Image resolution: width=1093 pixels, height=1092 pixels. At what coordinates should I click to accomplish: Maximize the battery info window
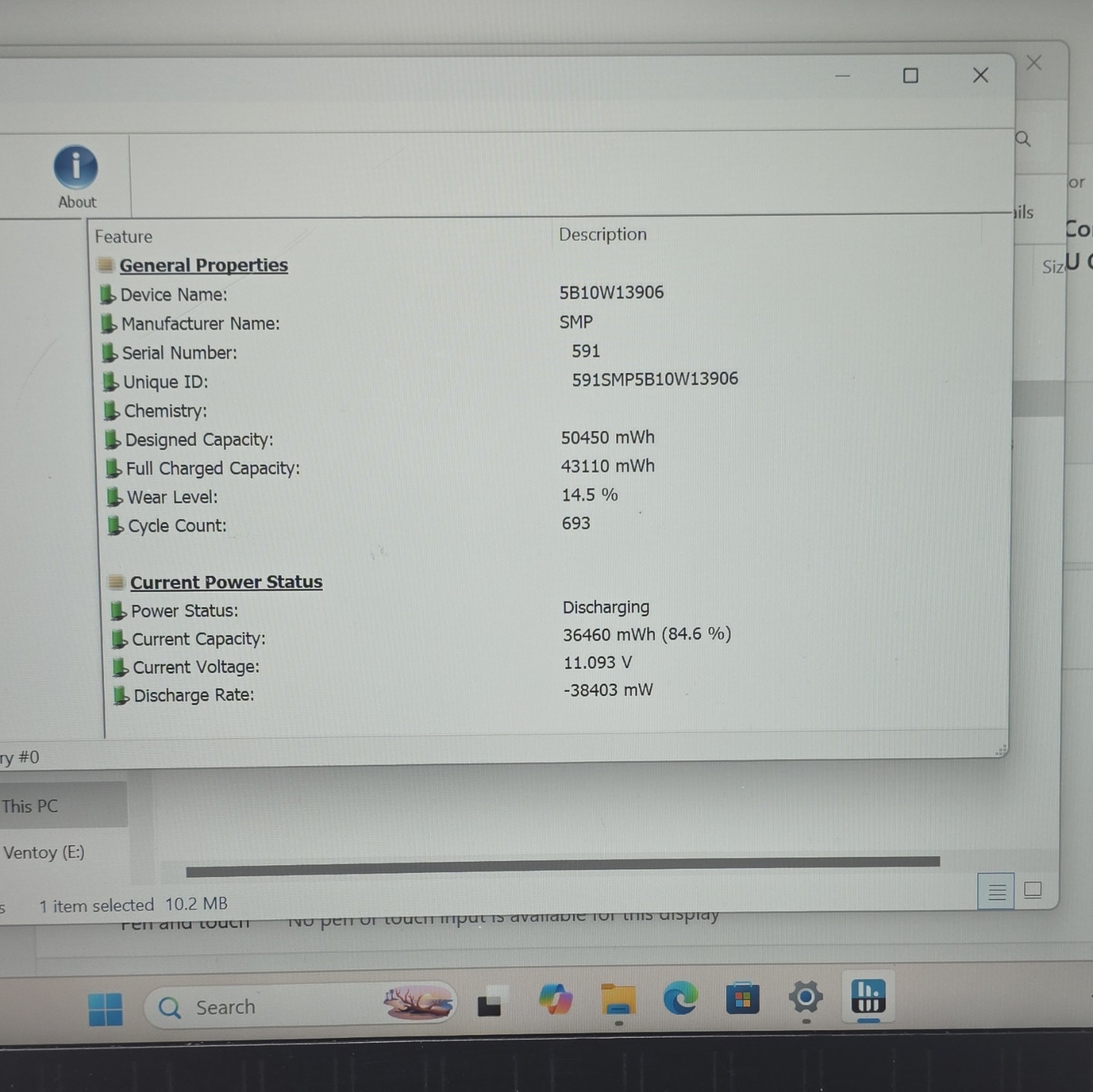click(911, 75)
